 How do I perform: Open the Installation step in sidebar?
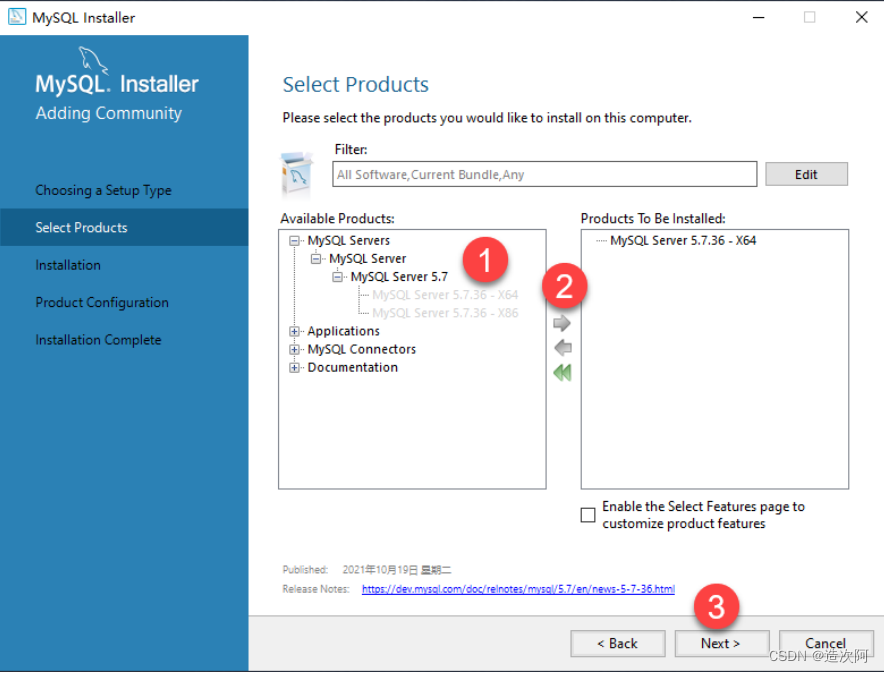pyautogui.click(x=68, y=265)
